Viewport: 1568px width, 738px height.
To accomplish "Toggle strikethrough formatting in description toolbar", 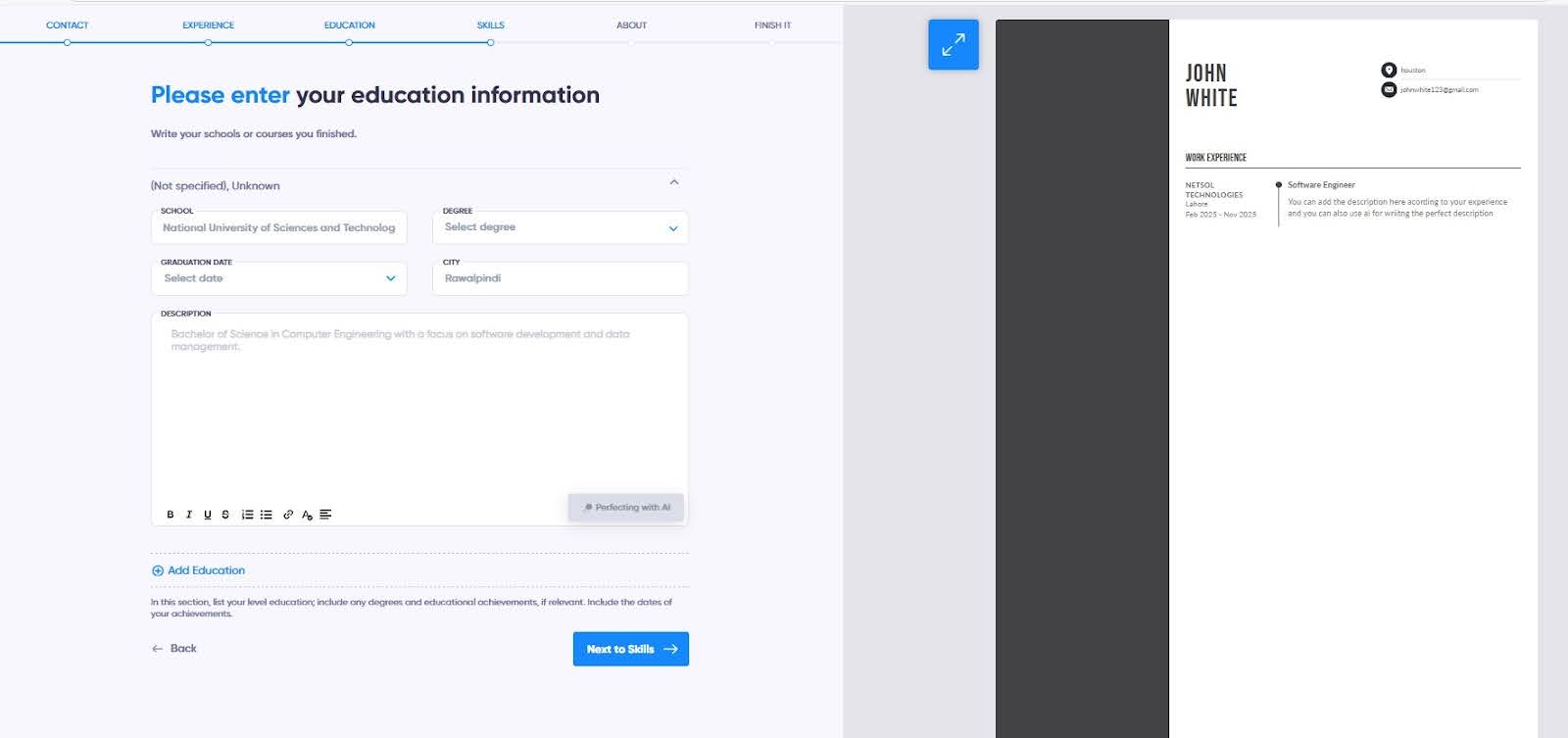I will [x=225, y=515].
